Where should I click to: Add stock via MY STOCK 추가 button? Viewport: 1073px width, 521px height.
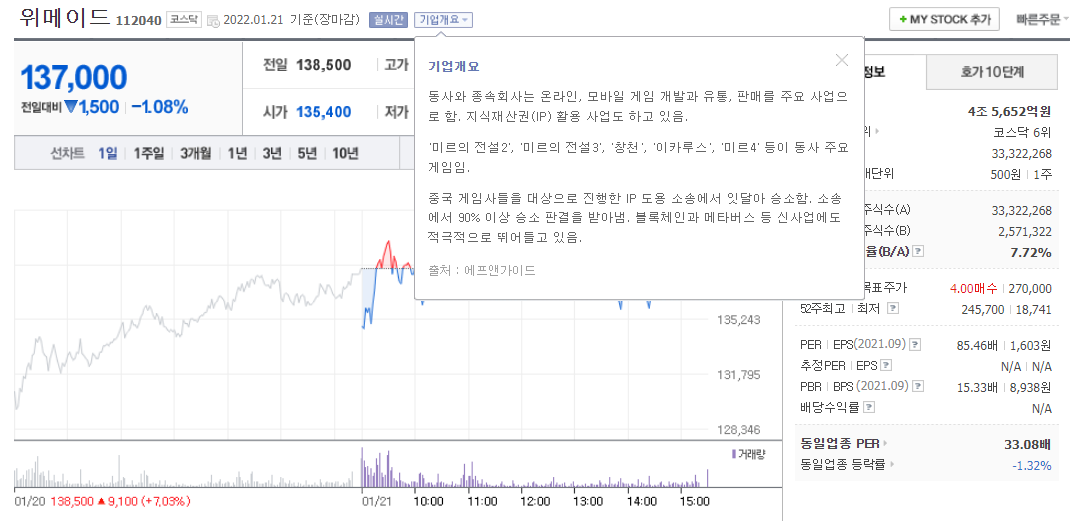[944, 19]
